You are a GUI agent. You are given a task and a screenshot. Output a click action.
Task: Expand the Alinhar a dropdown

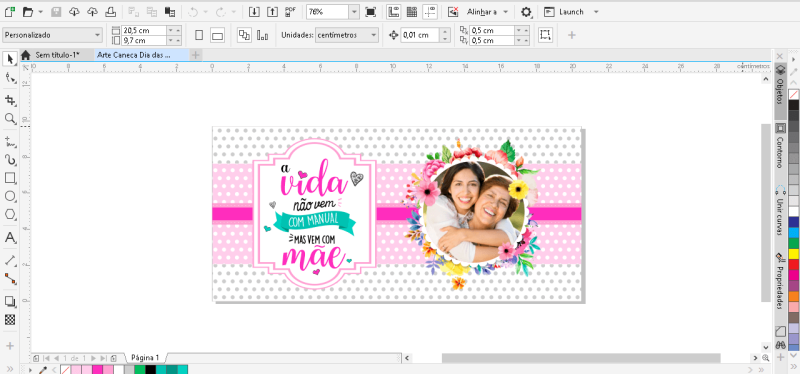(x=505, y=11)
